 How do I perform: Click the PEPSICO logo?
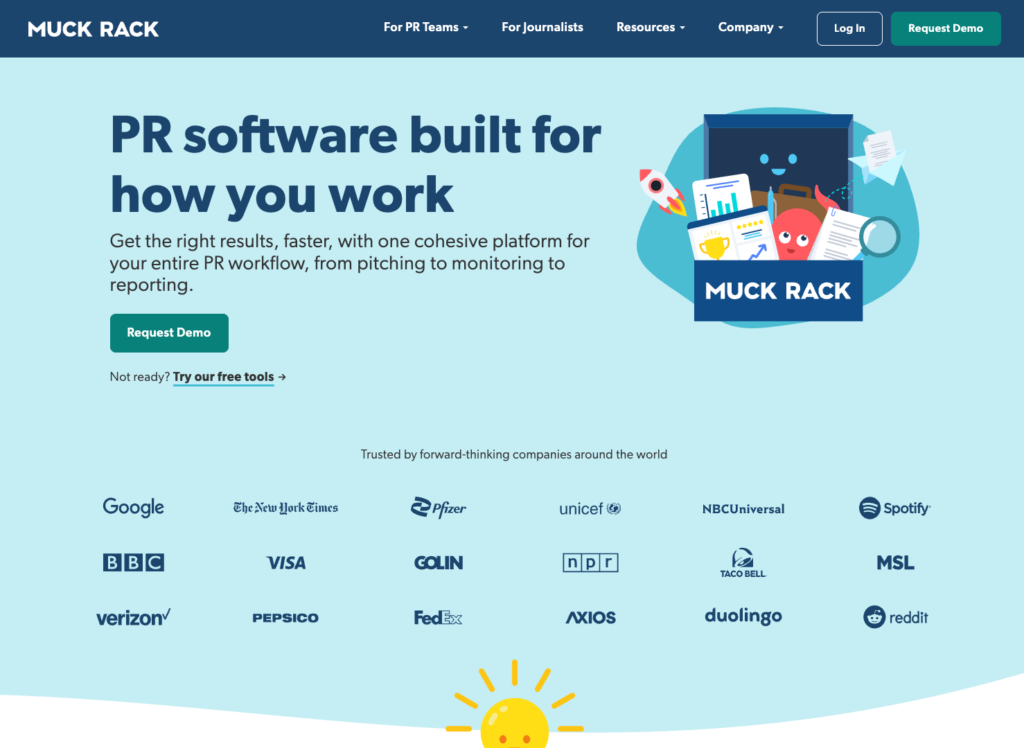point(285,617)
